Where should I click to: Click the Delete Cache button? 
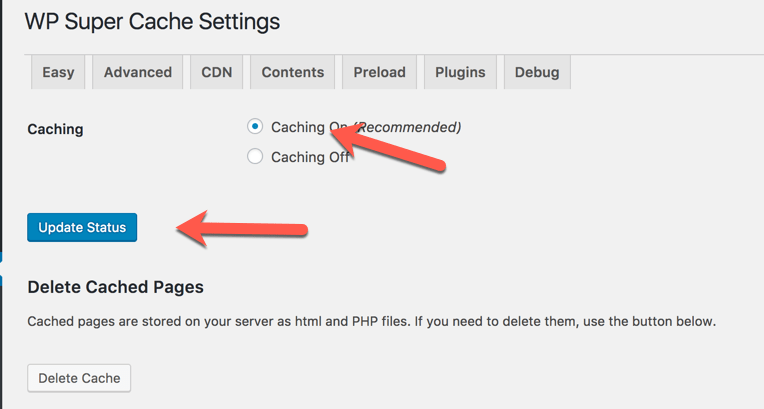[79, 378]
